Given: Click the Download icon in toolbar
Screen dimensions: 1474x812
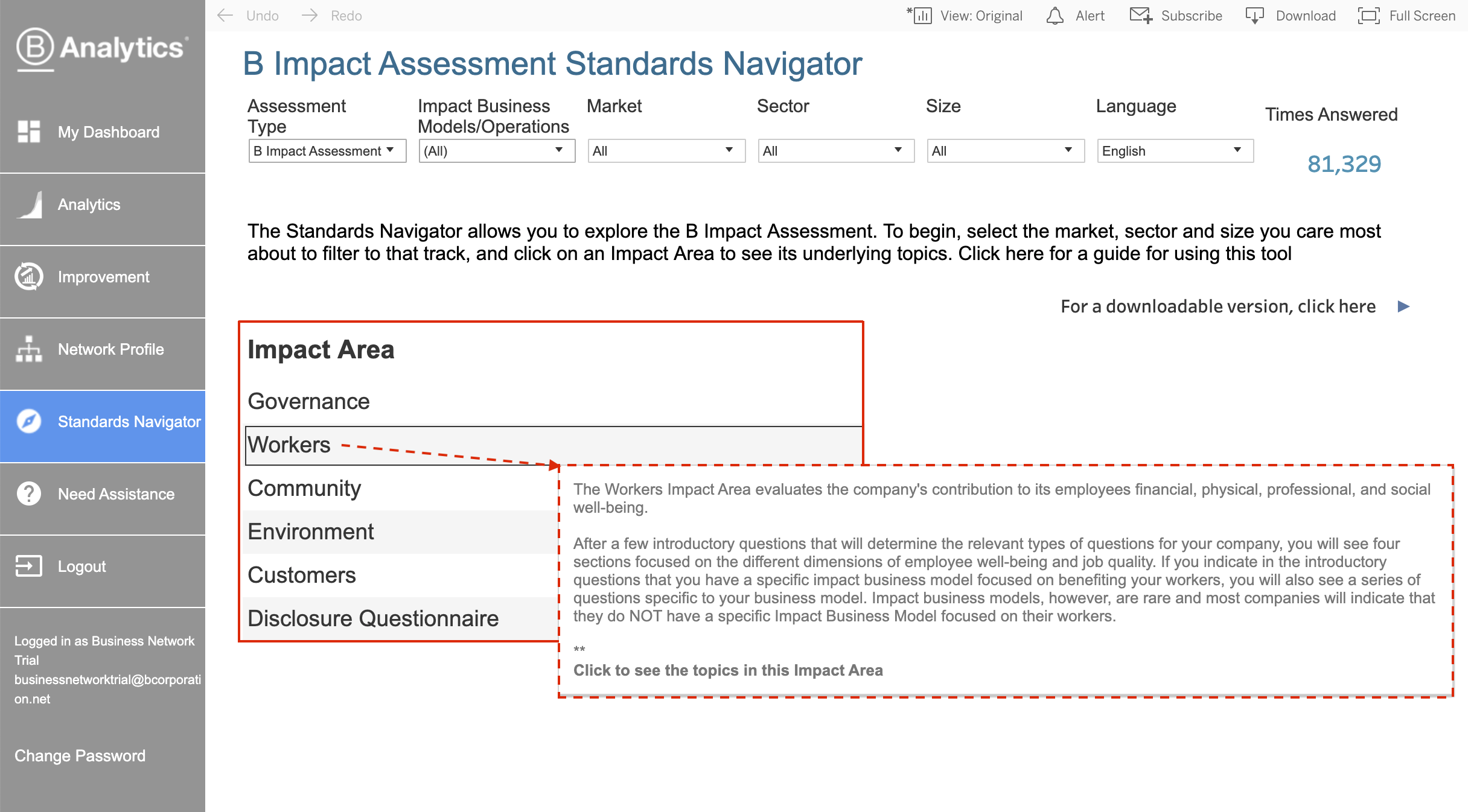Looking at the screenshot, I should pos(1254,16).
